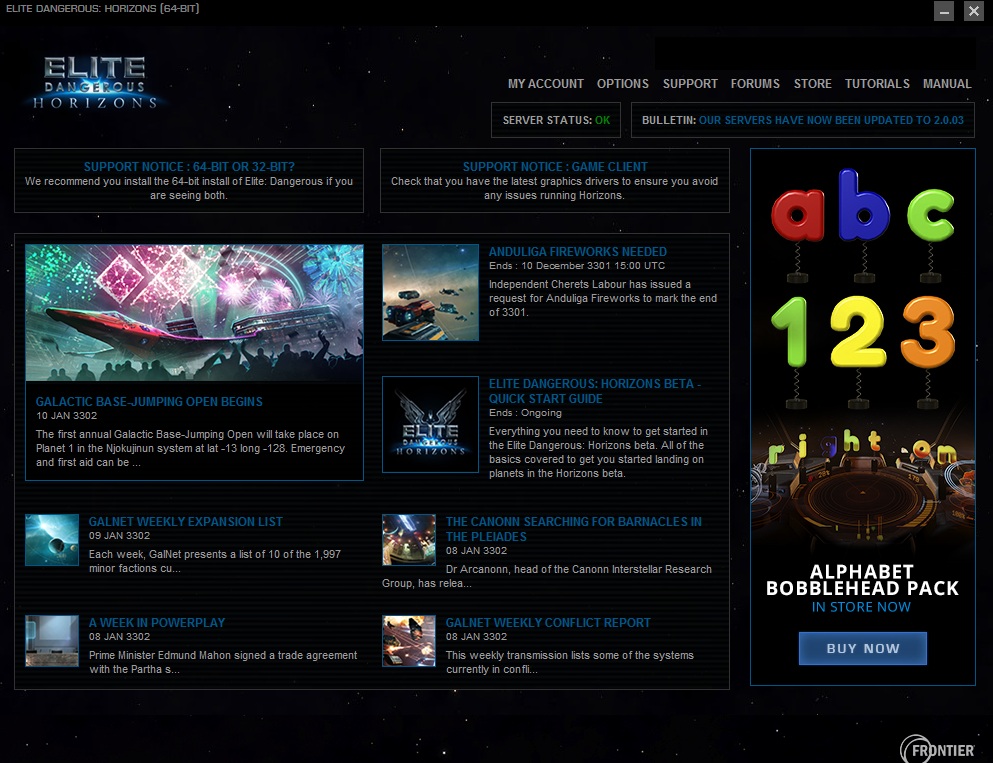Click the green number 1 bobblehead
This screenshot has height=763, width=993.
tap(790, 331)
